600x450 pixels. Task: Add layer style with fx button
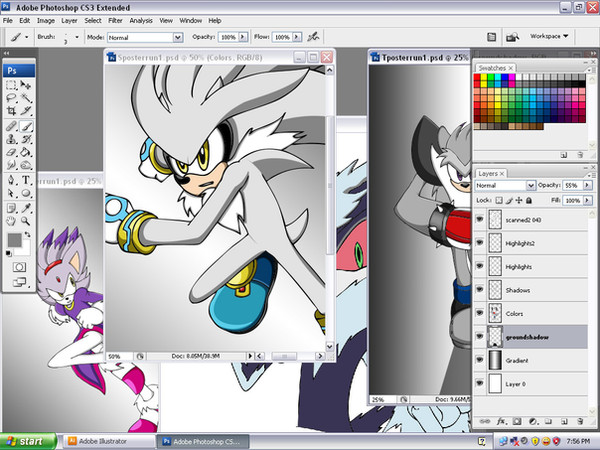(x=501, y=421)
